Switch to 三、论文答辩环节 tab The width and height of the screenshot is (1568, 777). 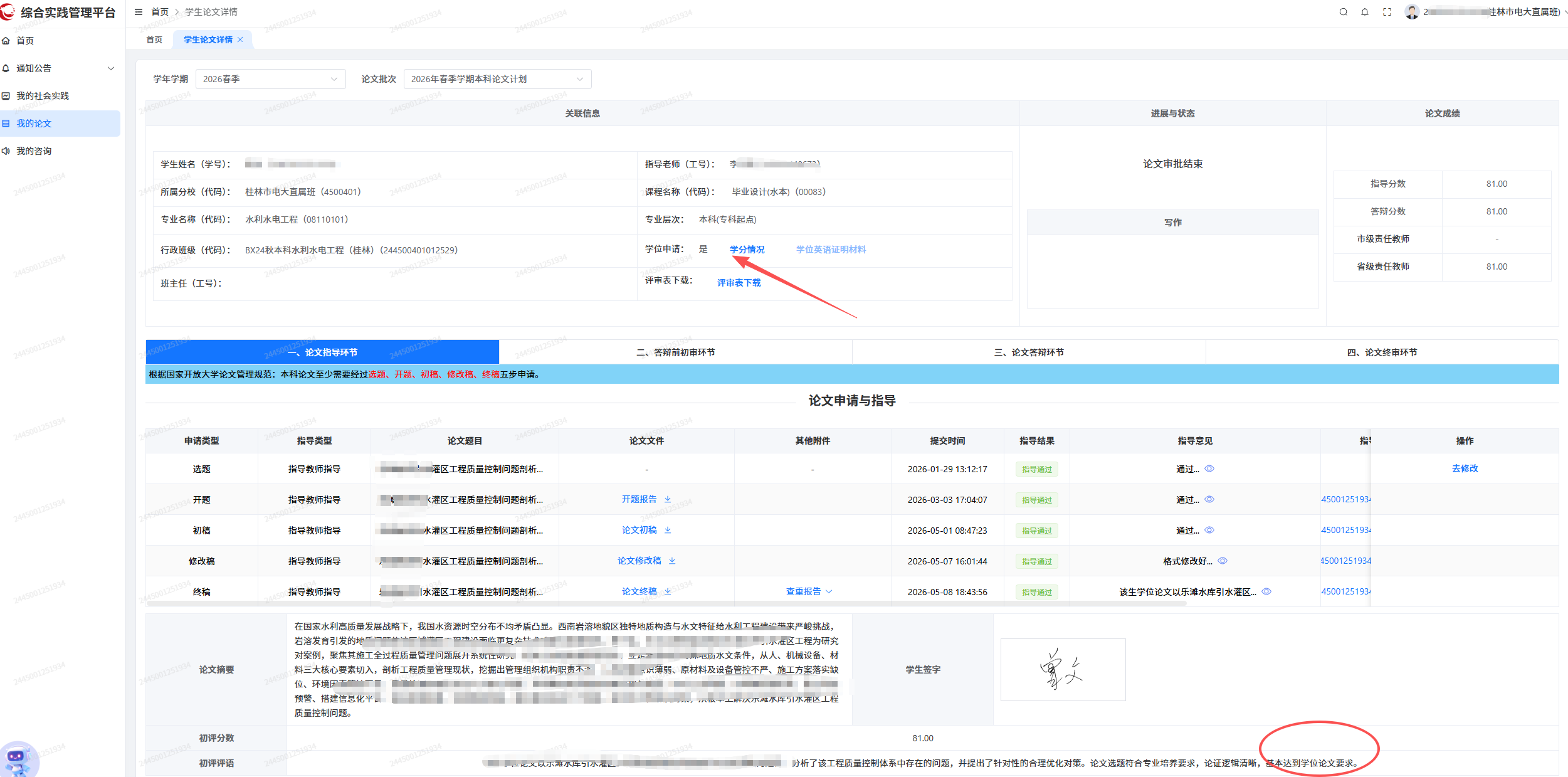1029,352
